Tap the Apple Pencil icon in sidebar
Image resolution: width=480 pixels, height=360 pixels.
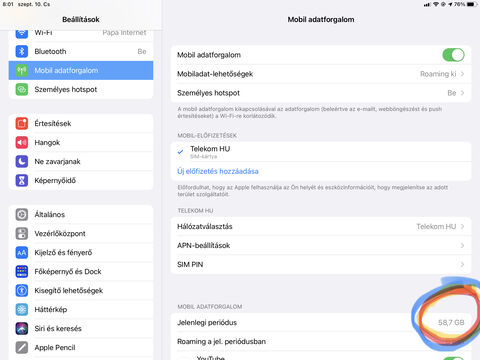(22, 347)
